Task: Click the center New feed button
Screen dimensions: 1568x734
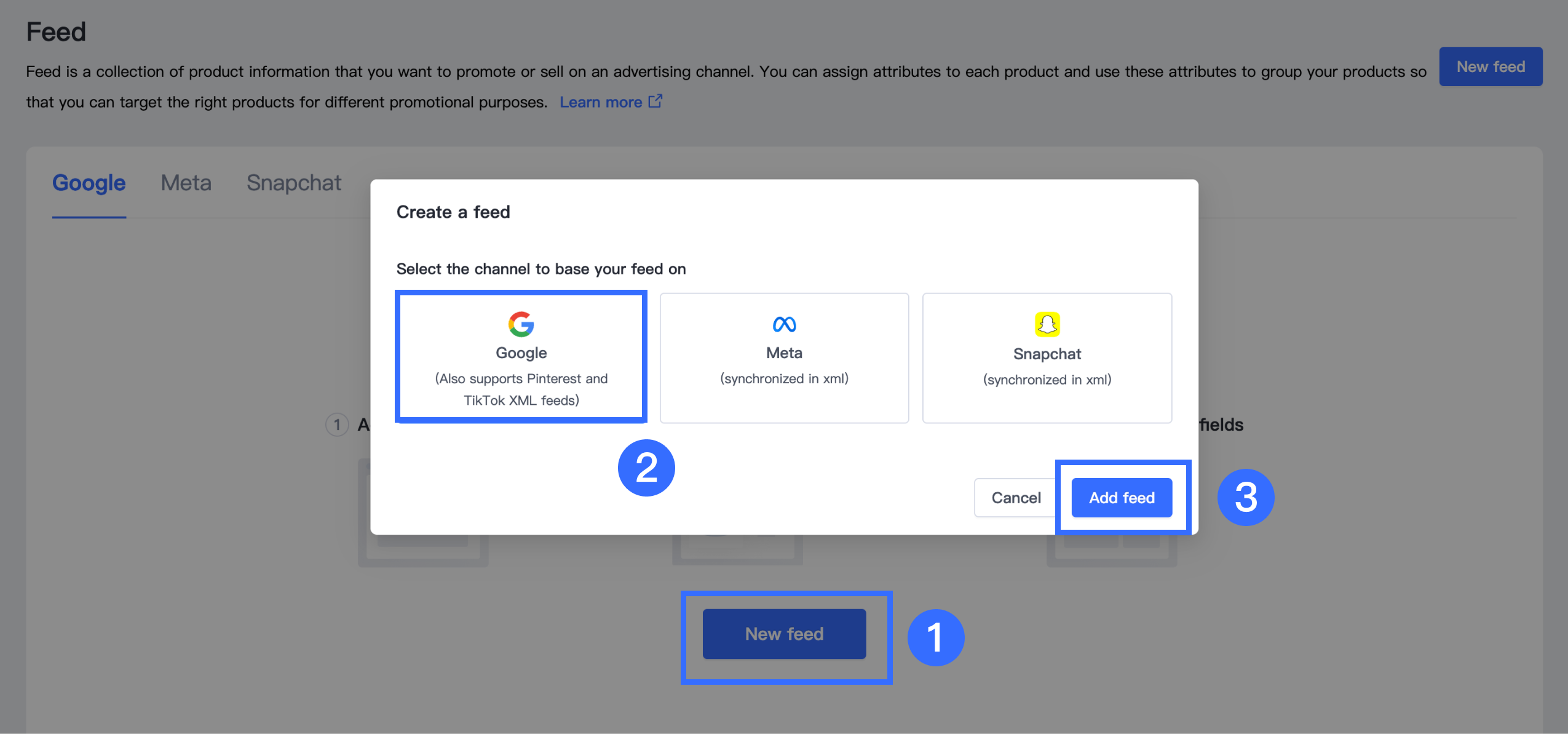Action: coord(784,634)
